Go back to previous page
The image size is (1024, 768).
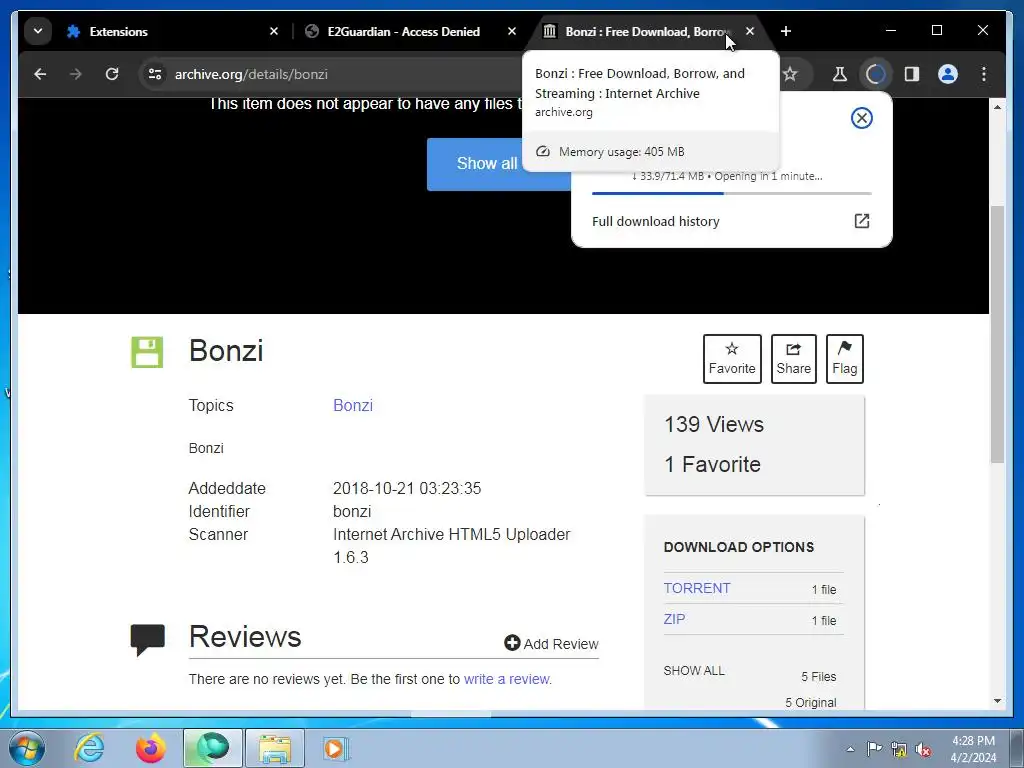click(x=40, y=74)
